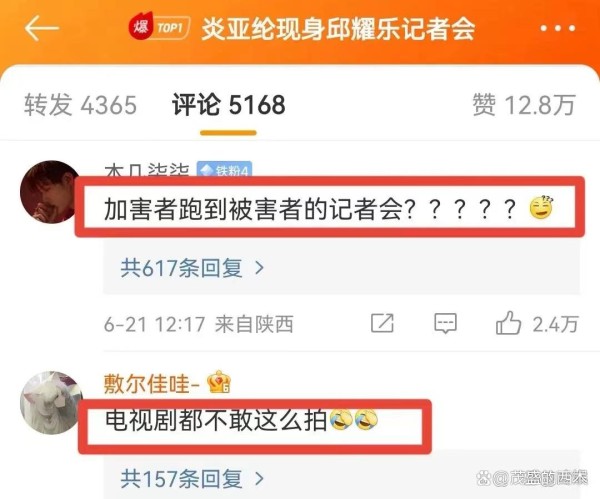600x499 pixels.
Task: Tap the red 爆 hot badge icon
Action: 140,26
